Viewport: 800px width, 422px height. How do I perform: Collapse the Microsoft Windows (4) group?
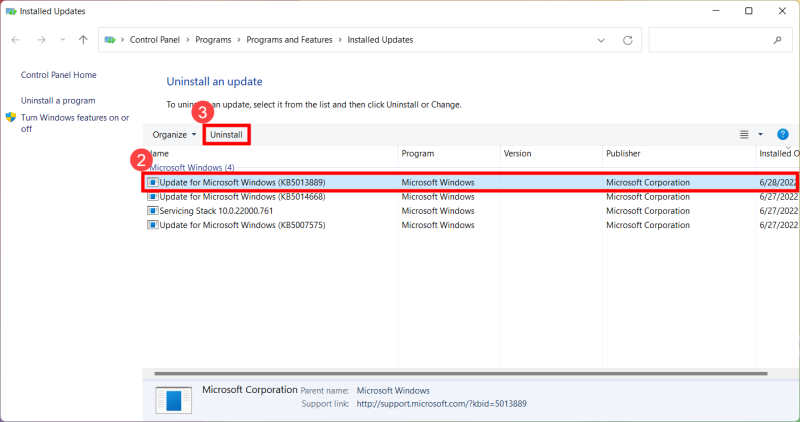pyautogui.click(x=192, y=167)
